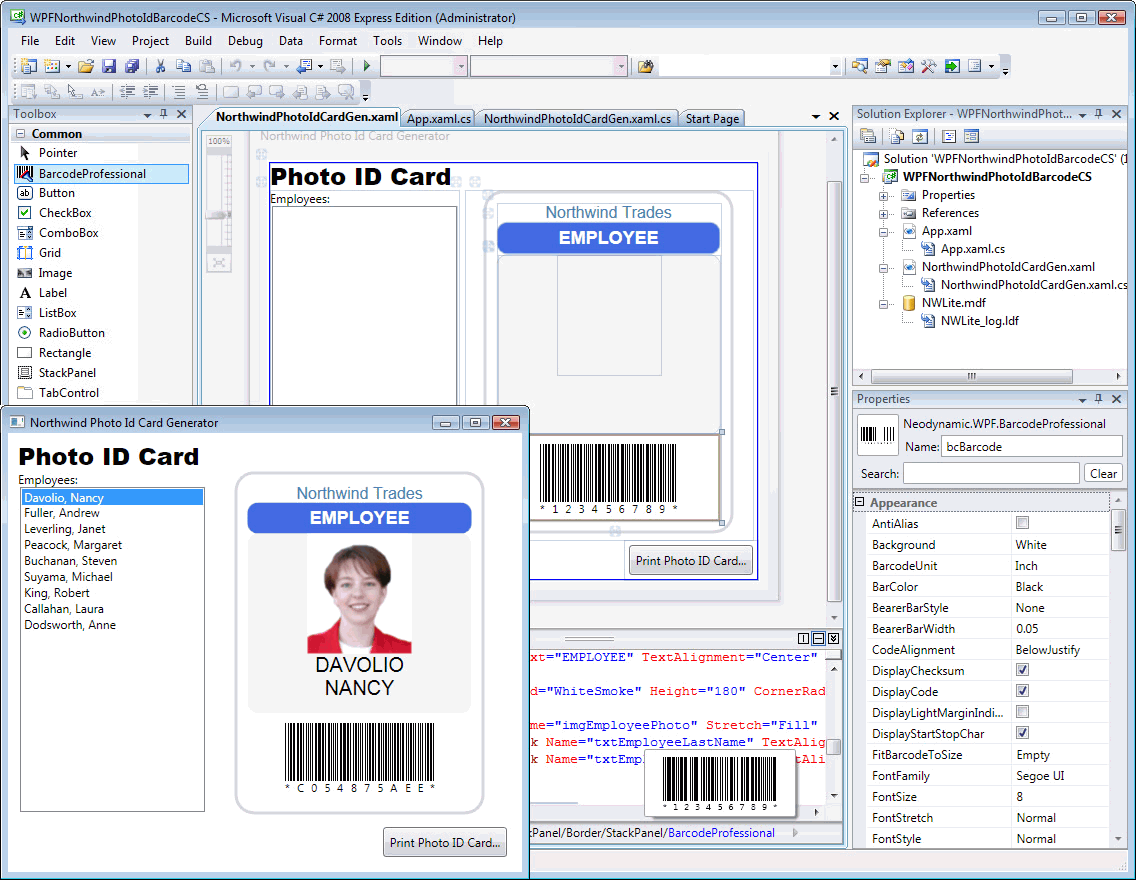The height and width of the screenshot is (880, 1136).
Task: Click Print Photo ID Card button in designer
Action: pos(690,561)
